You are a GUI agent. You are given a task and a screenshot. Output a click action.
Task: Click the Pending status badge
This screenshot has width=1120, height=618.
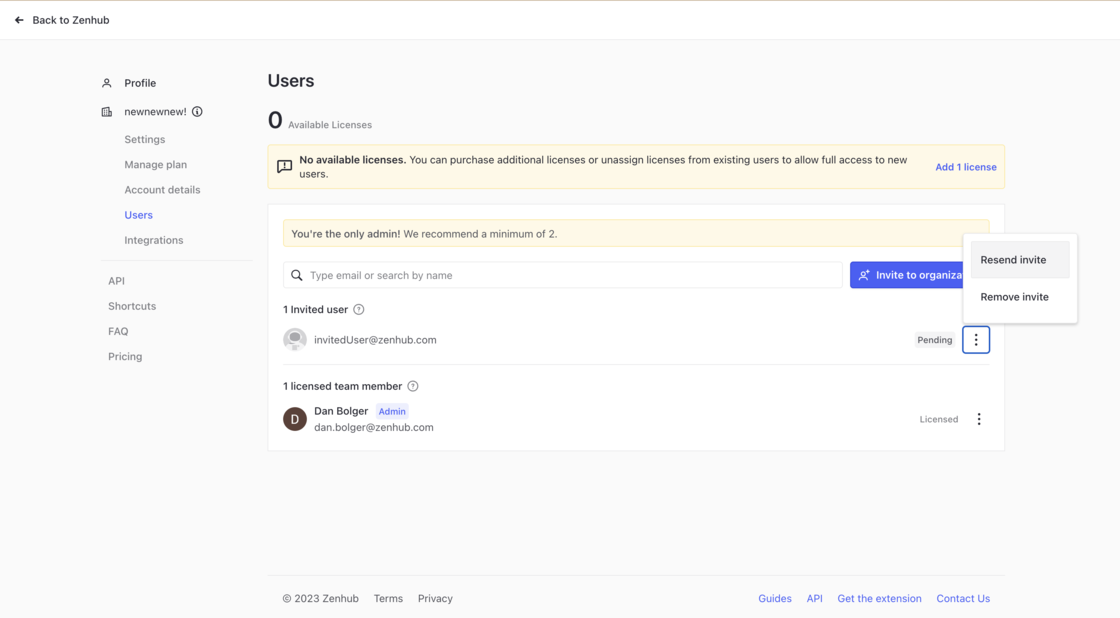(934, 340)
